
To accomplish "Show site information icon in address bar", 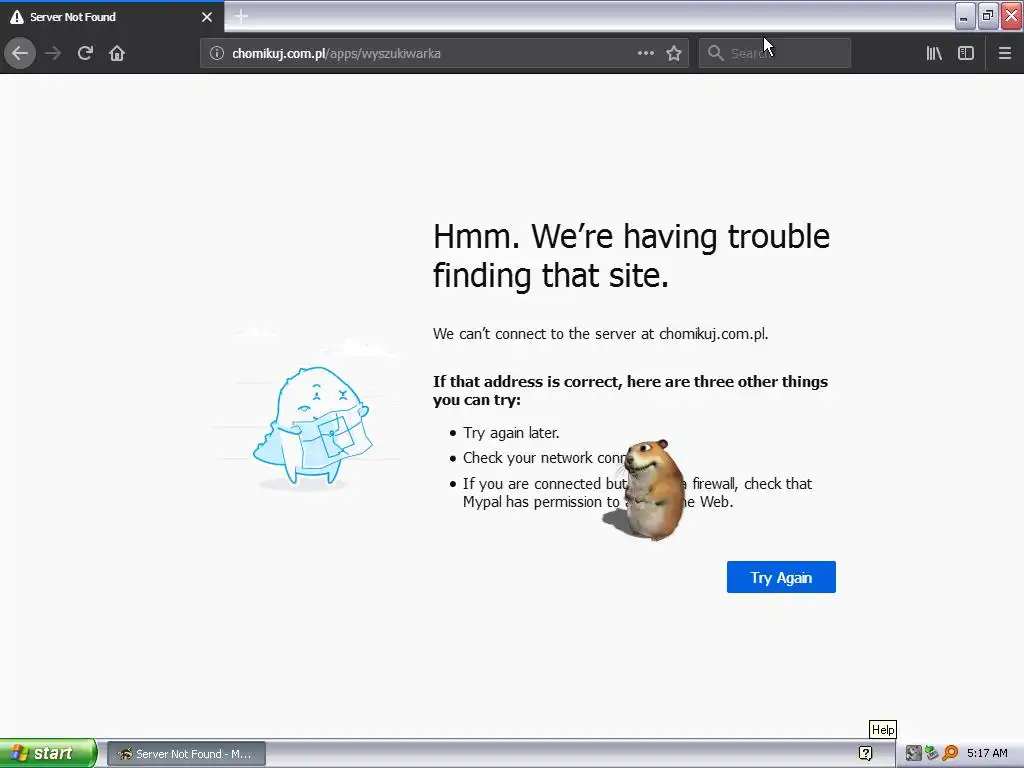I will (217, 53).
